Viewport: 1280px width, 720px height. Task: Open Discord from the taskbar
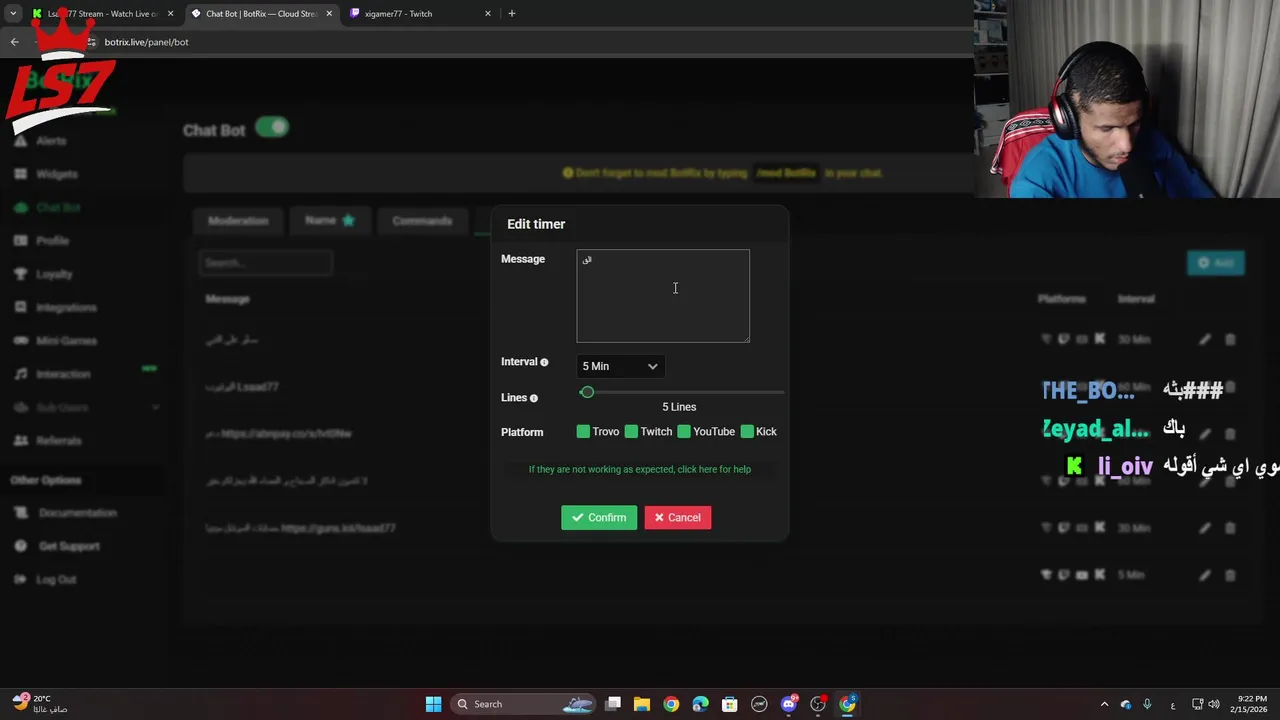tap(789, 704)
